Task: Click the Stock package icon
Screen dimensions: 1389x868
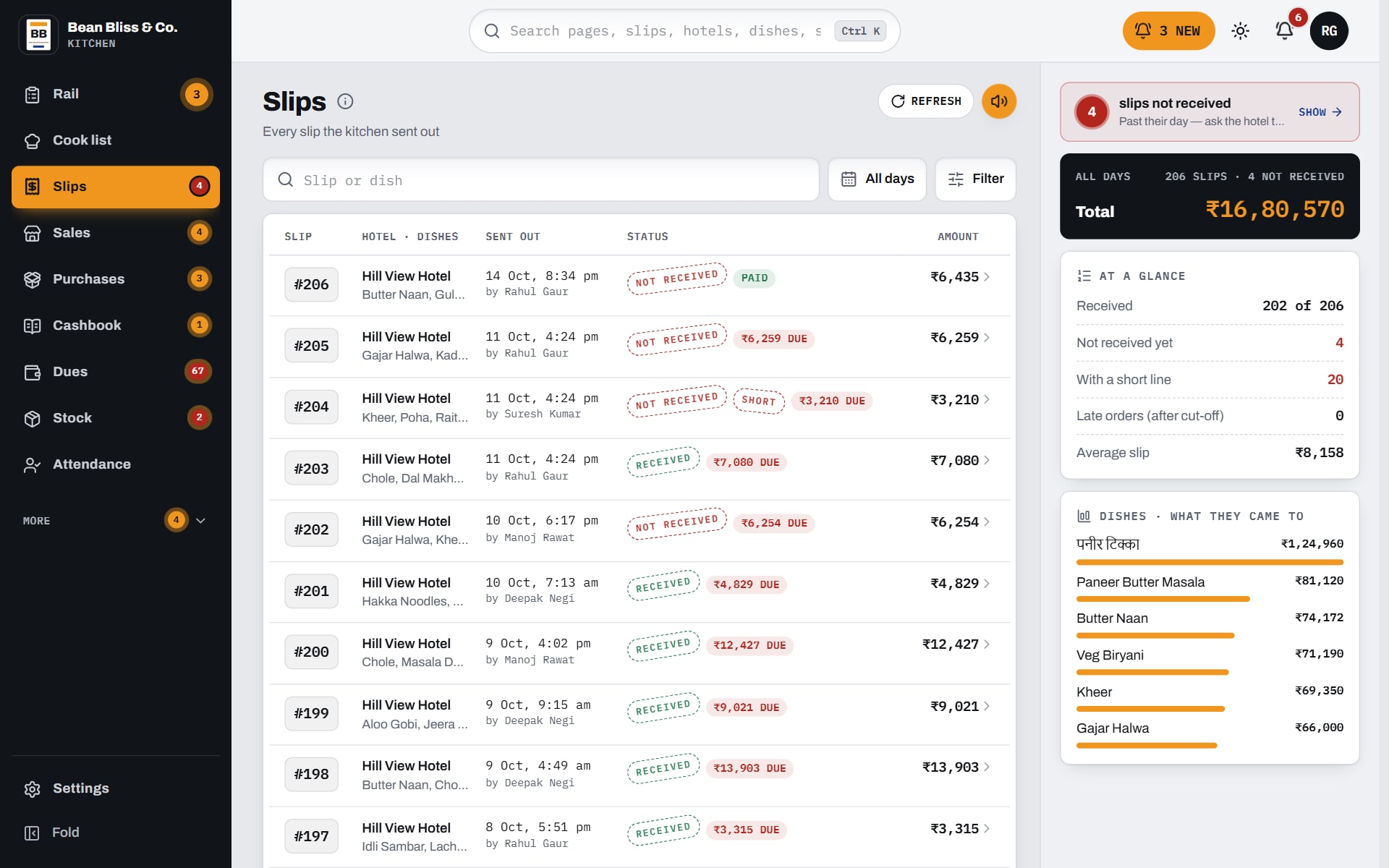Action: [x=32, y=418]
